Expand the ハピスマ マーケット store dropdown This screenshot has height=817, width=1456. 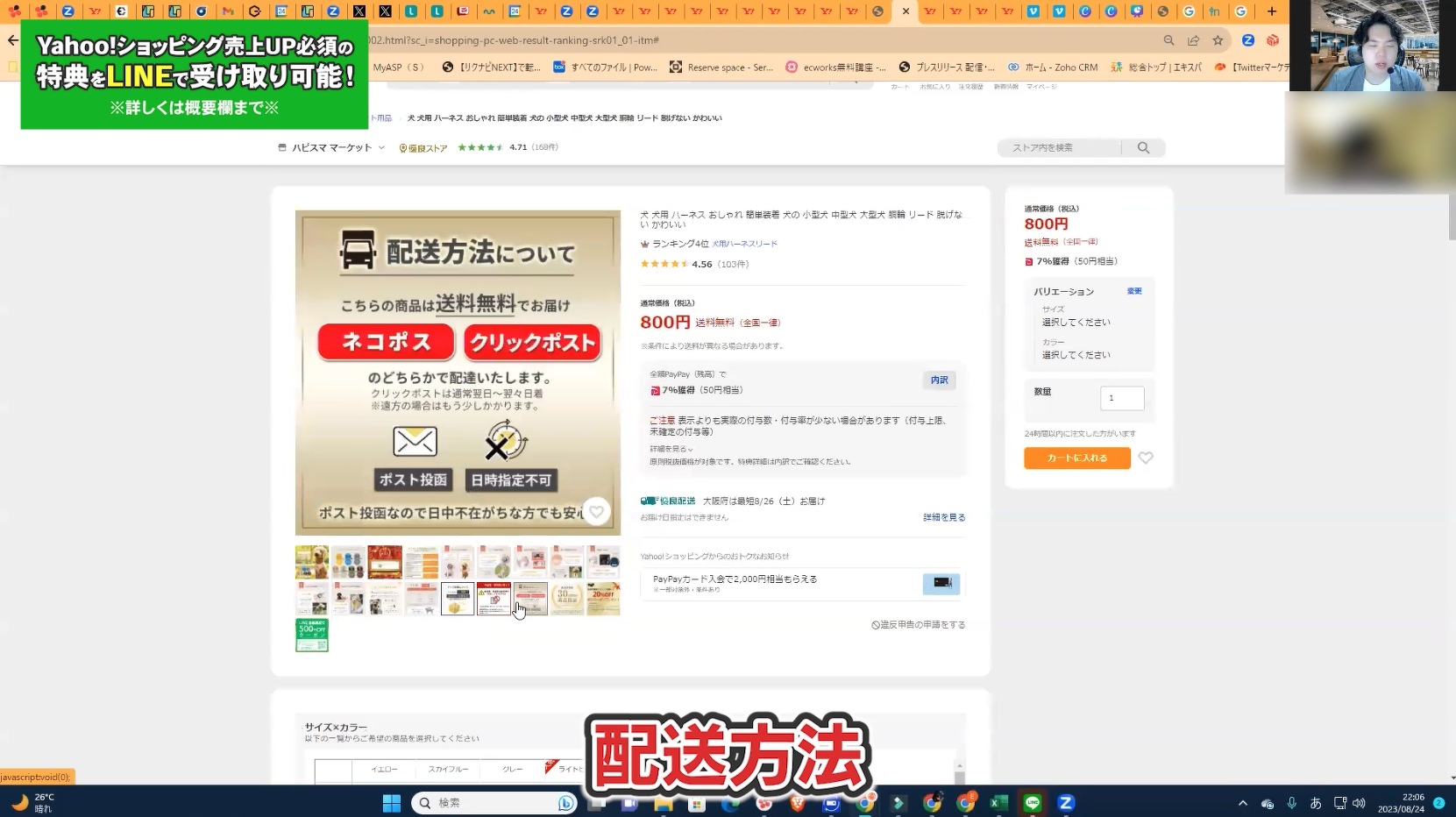click(x=382, y=147)
